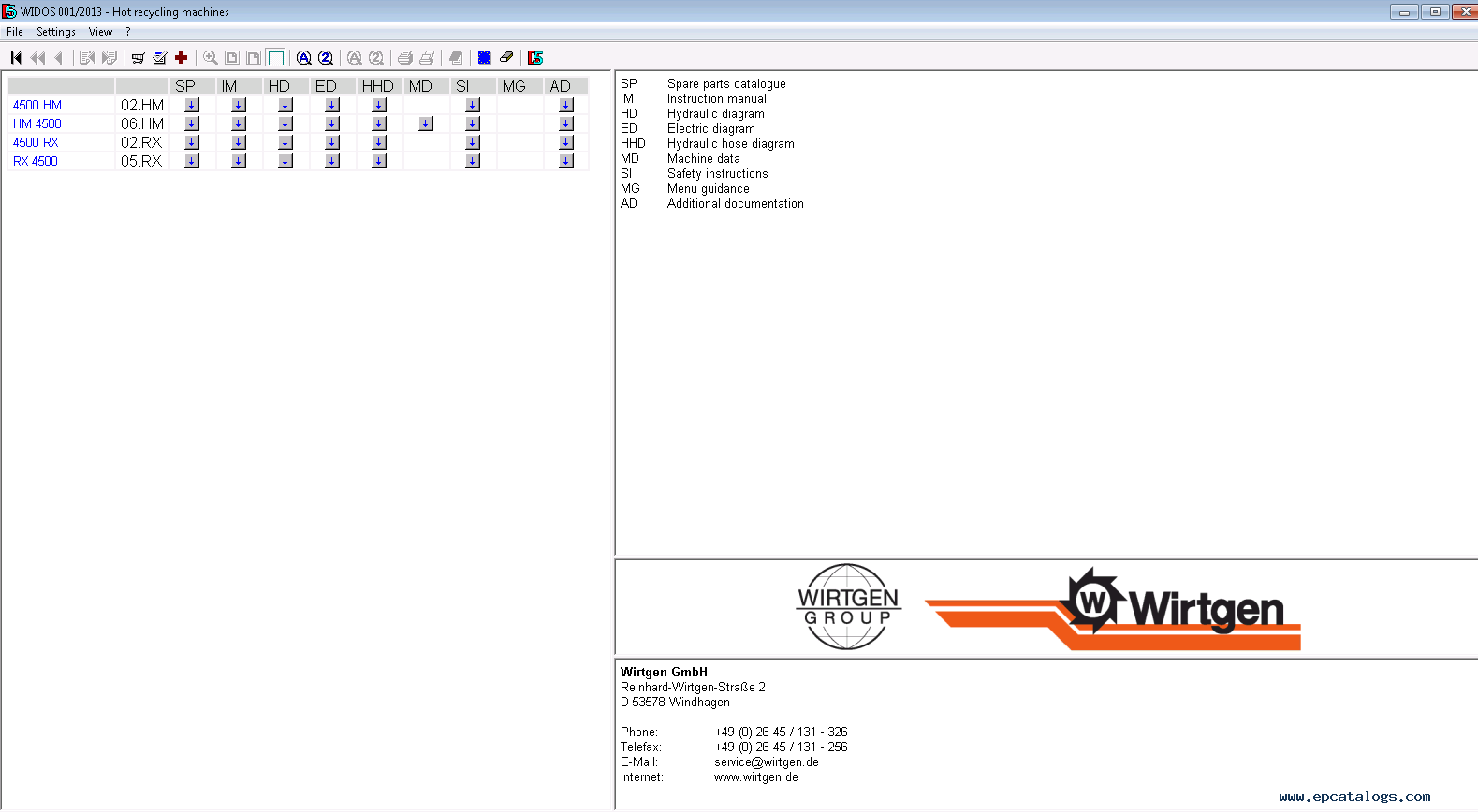Click the 'Menu guidance' legend text
The height and width of the screenshot is (812, 1478).
709,189
